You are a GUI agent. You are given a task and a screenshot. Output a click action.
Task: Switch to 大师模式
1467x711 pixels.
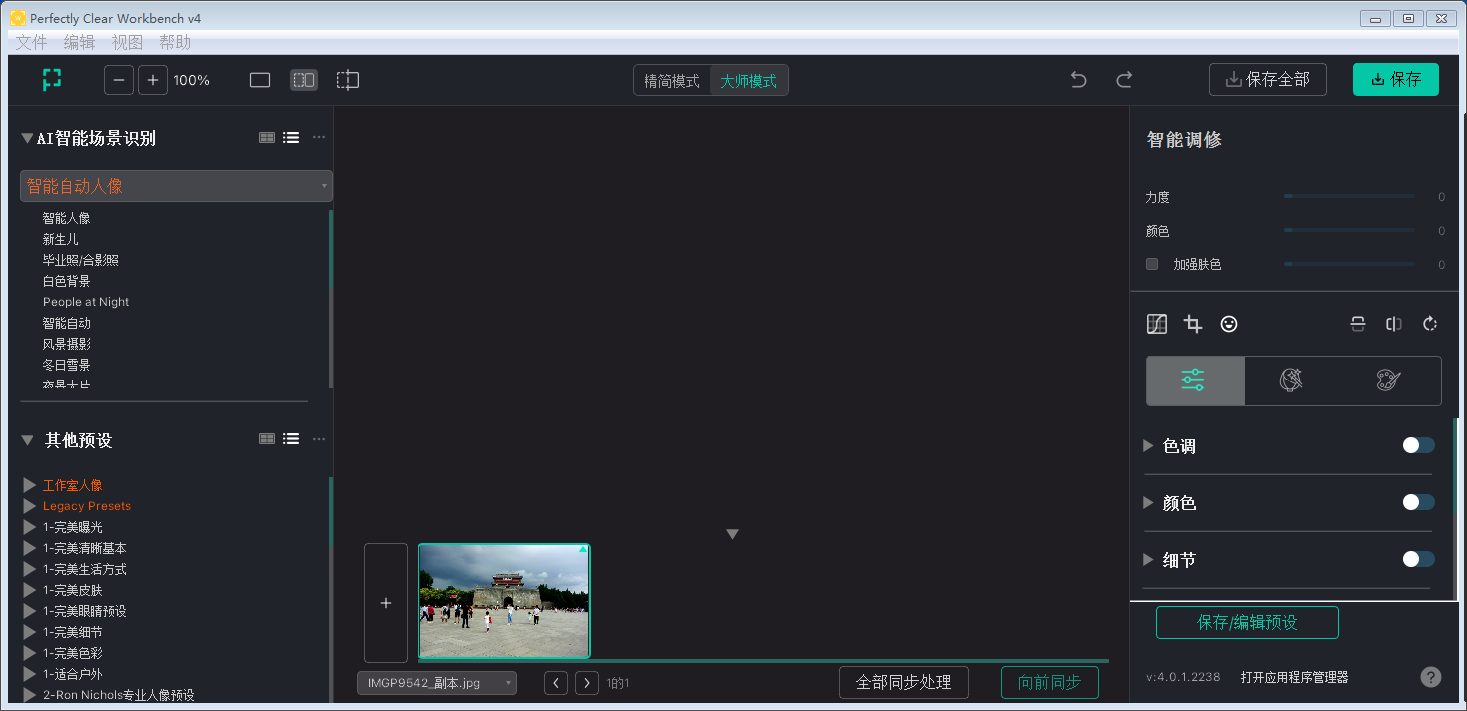click(749, 81)
